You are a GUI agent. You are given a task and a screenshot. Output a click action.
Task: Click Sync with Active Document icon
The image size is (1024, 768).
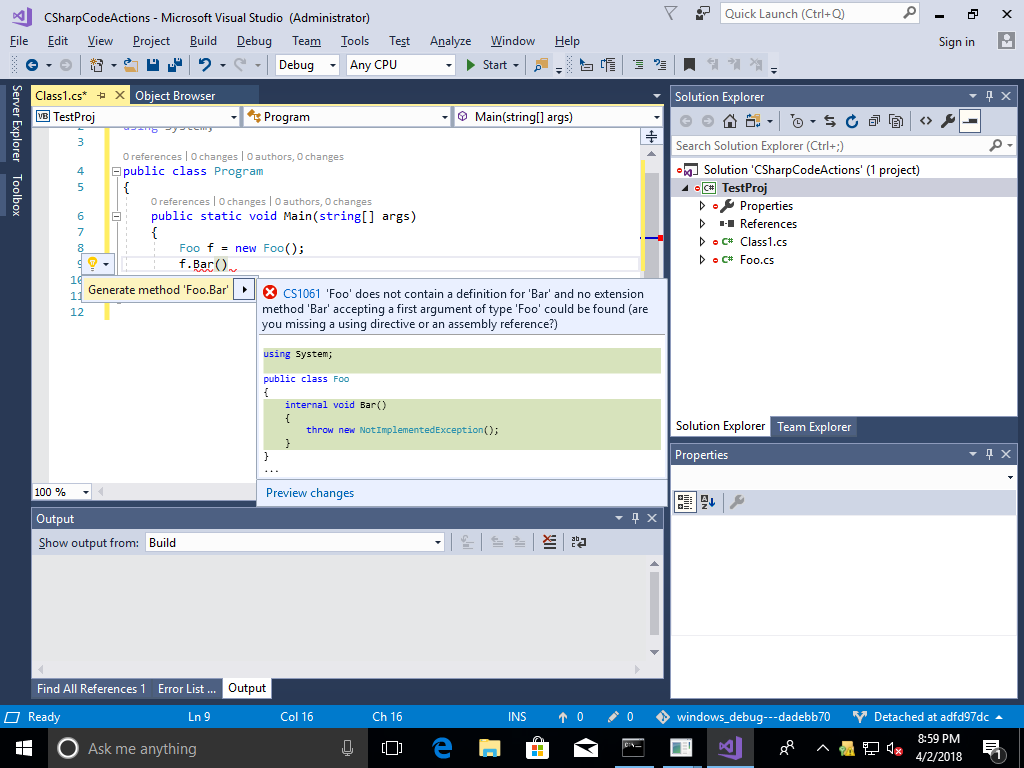(830, 121)
